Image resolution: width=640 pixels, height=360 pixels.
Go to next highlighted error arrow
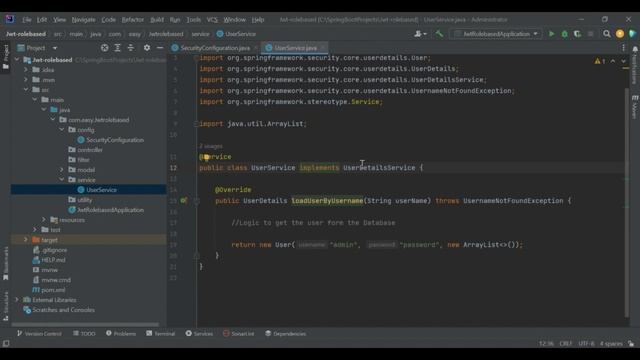623,61
